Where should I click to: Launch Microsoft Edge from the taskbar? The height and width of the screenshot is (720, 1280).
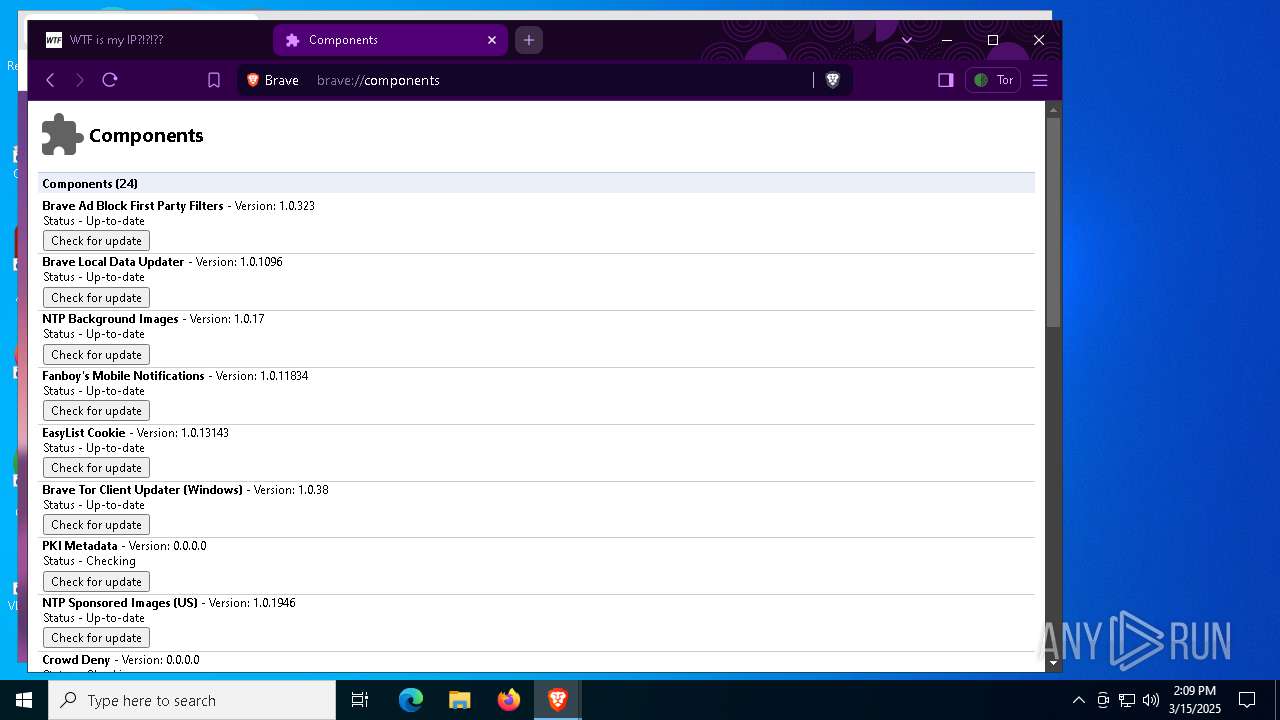click(411, 700)
